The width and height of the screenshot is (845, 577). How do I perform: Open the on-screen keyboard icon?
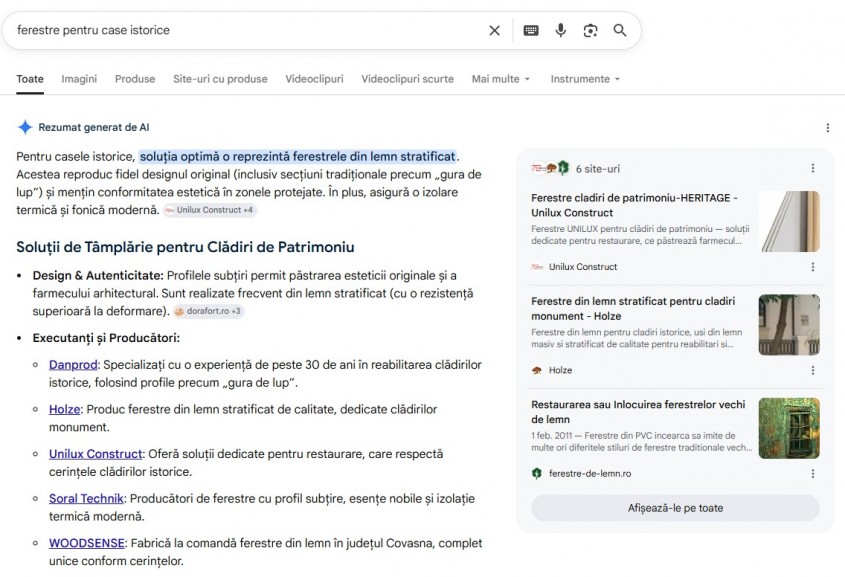point(531,30)
